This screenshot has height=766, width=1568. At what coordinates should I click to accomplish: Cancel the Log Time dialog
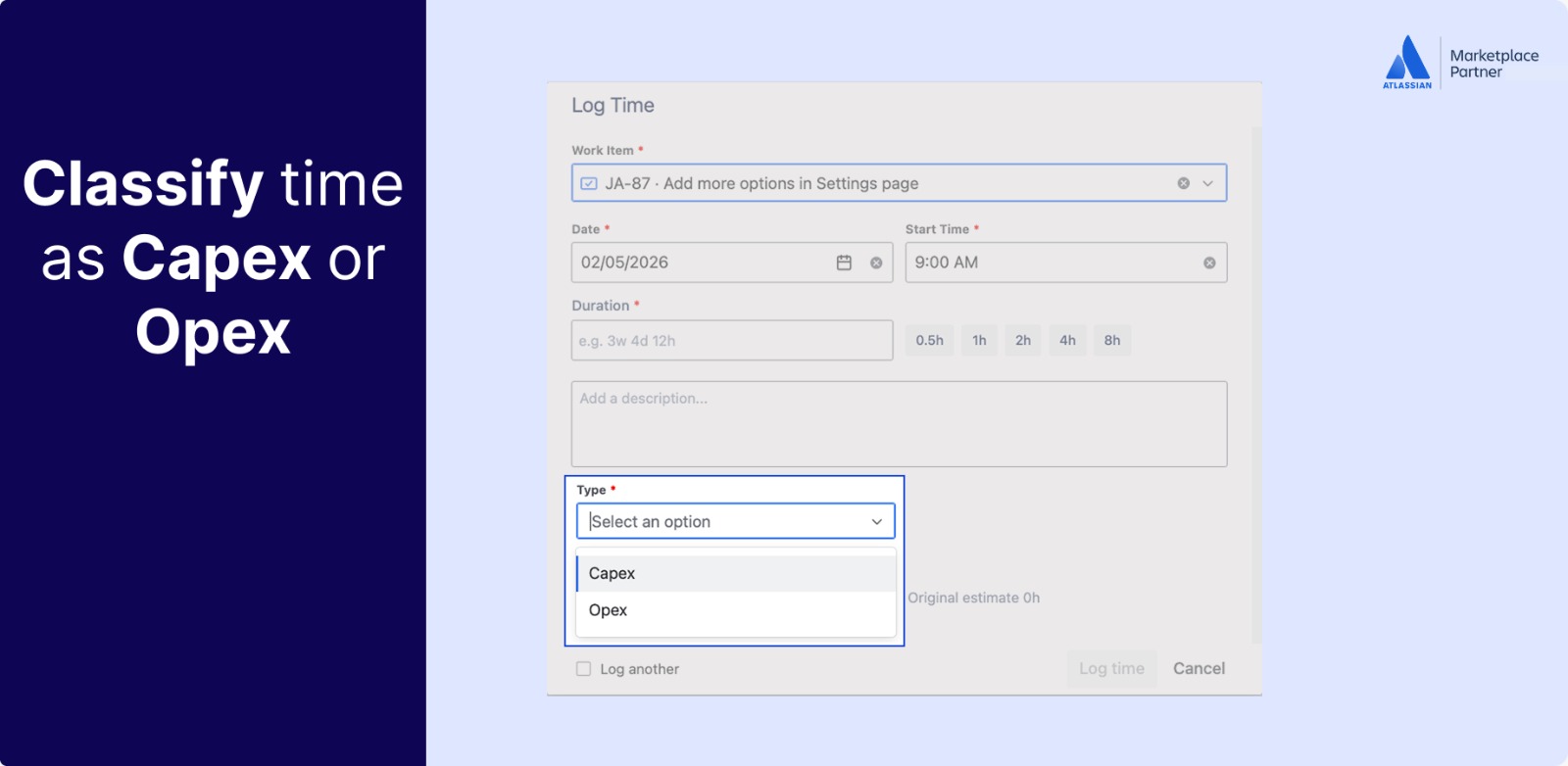[1199, 668]
